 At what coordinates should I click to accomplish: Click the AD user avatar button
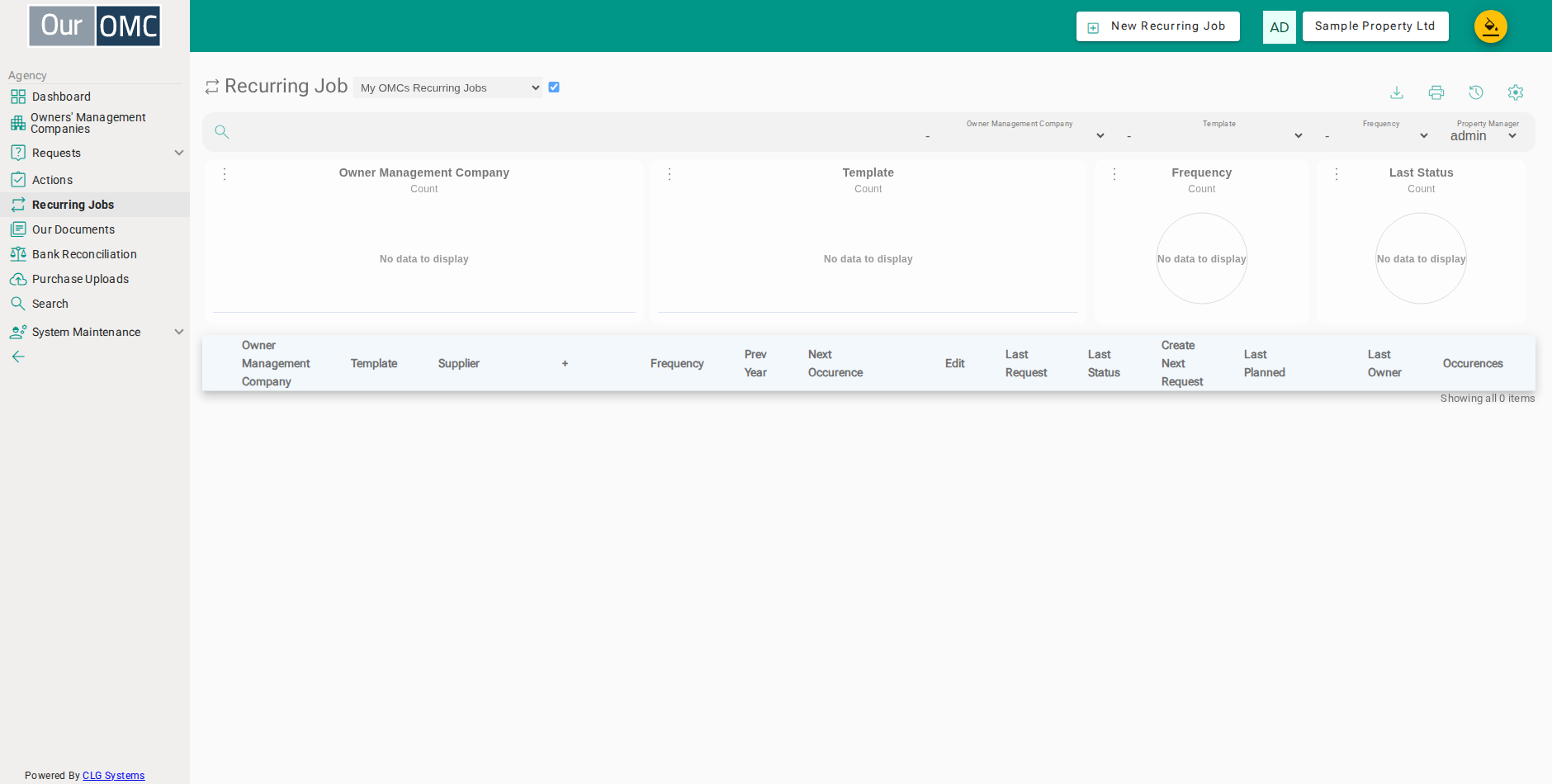(1280, 27)
